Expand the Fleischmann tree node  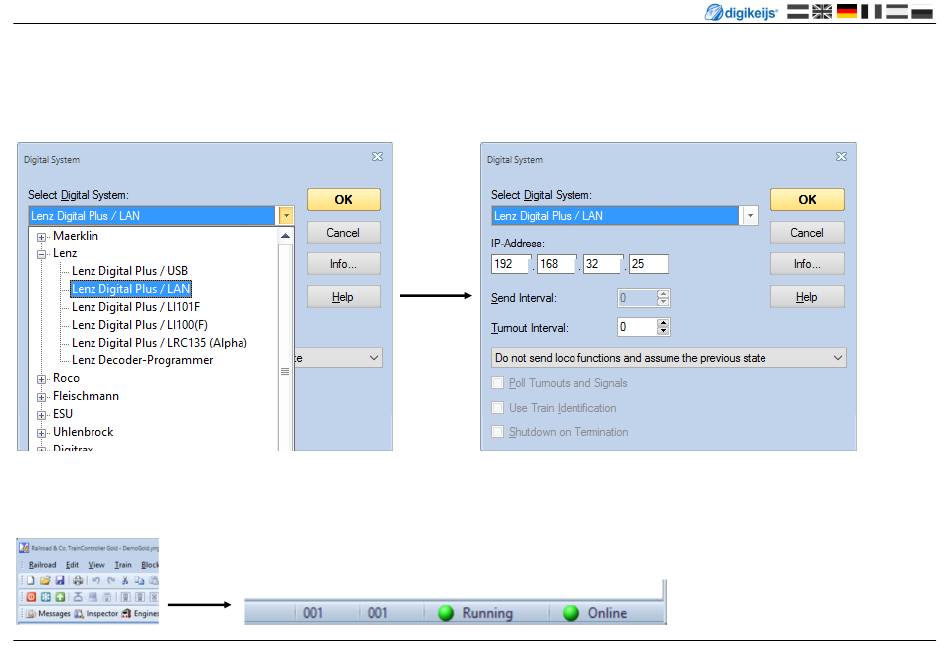coord(41,397)
